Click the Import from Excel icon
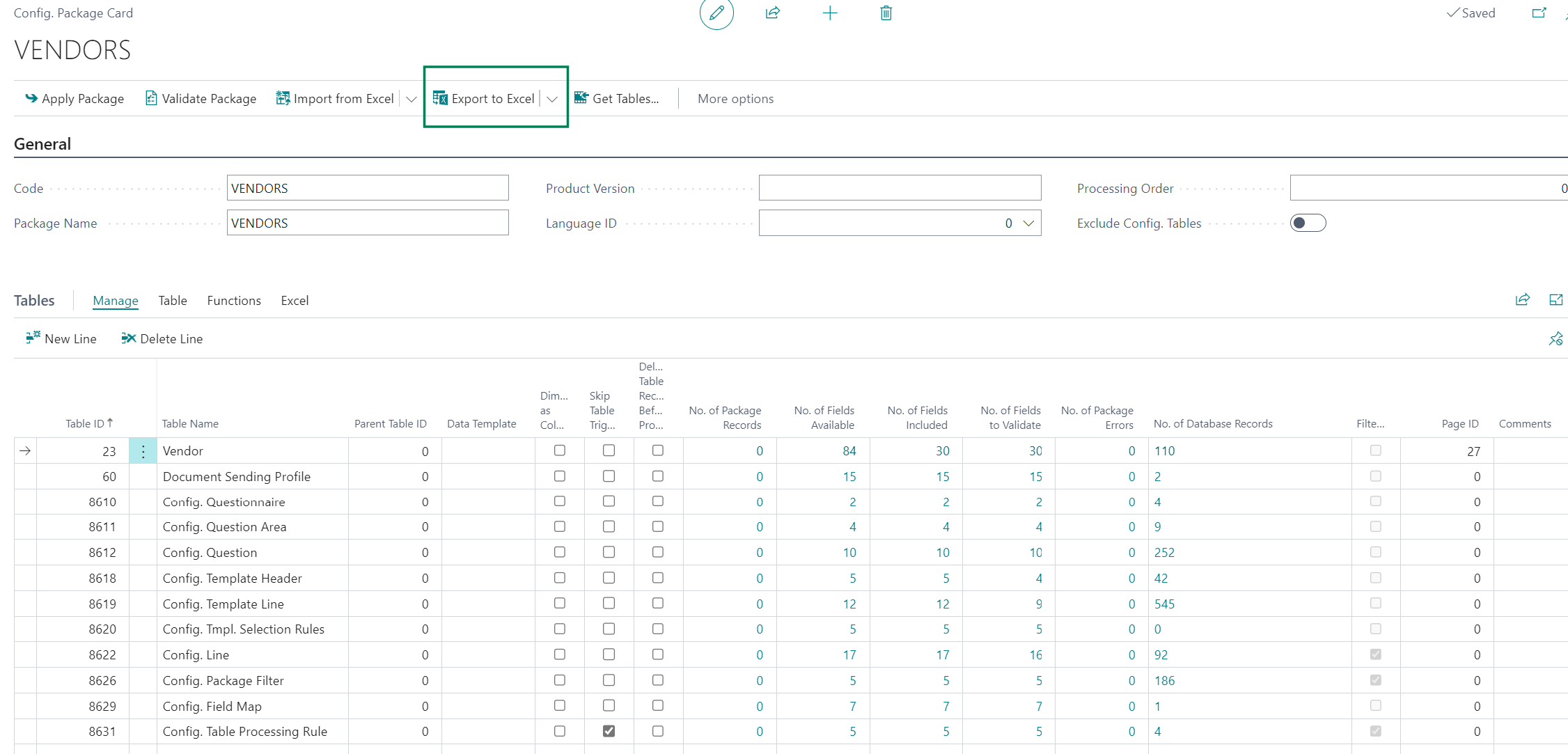Viewport: 1568px width, 754px height. click(x=283, y=98)
